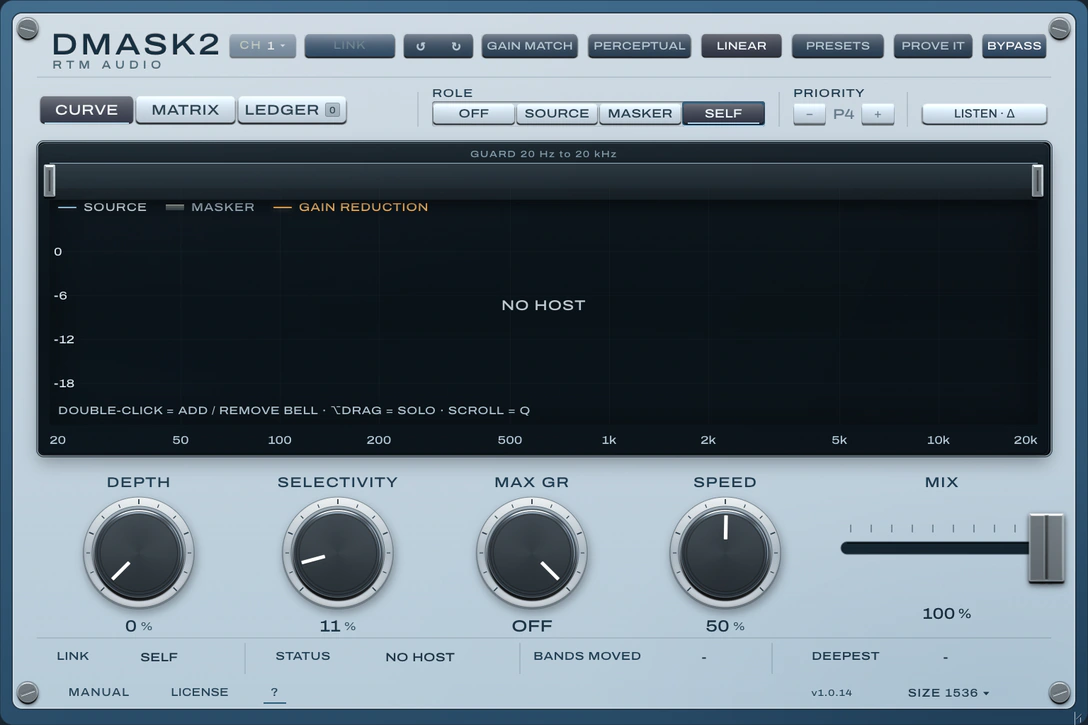This screenshot has width=1088, height=725.
Task: Click the BANDS MOVED label
Action: pos(587,656)
